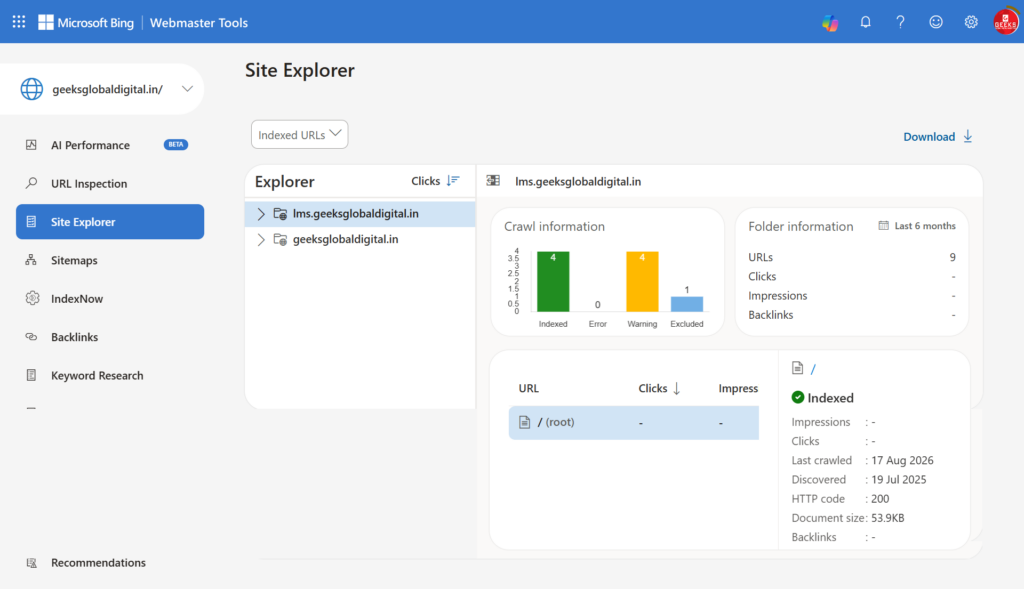The height and width of the screenshot is (589, 1024).
Task: Sort table by Clicks column arrow
Action: 677,389
